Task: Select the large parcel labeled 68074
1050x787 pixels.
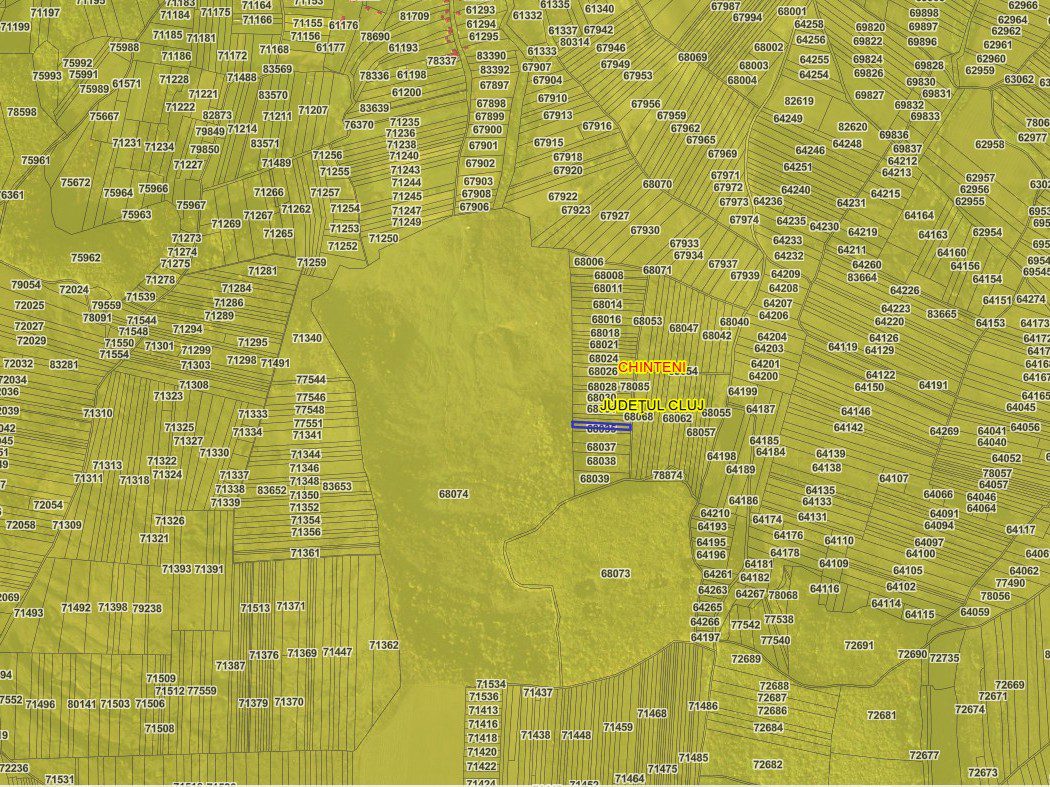Action: click(x=453, y=494)
